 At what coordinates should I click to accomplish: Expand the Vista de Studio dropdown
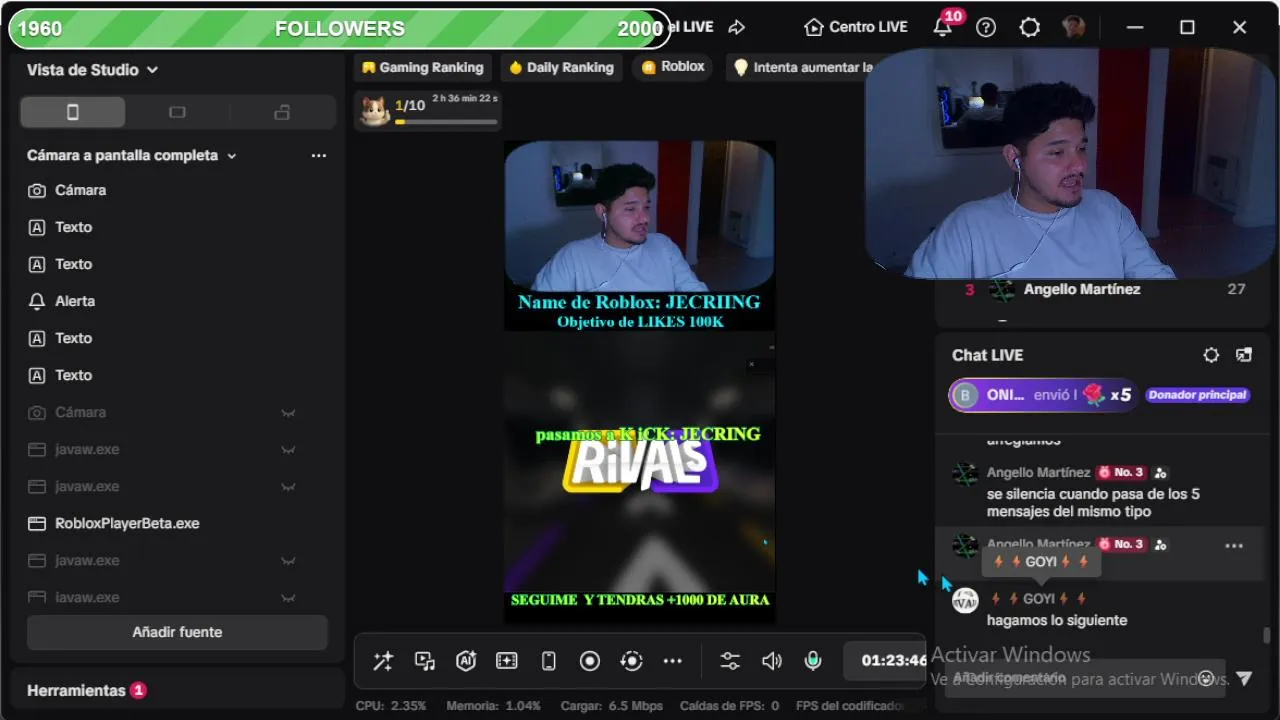(x=93, y=70)
